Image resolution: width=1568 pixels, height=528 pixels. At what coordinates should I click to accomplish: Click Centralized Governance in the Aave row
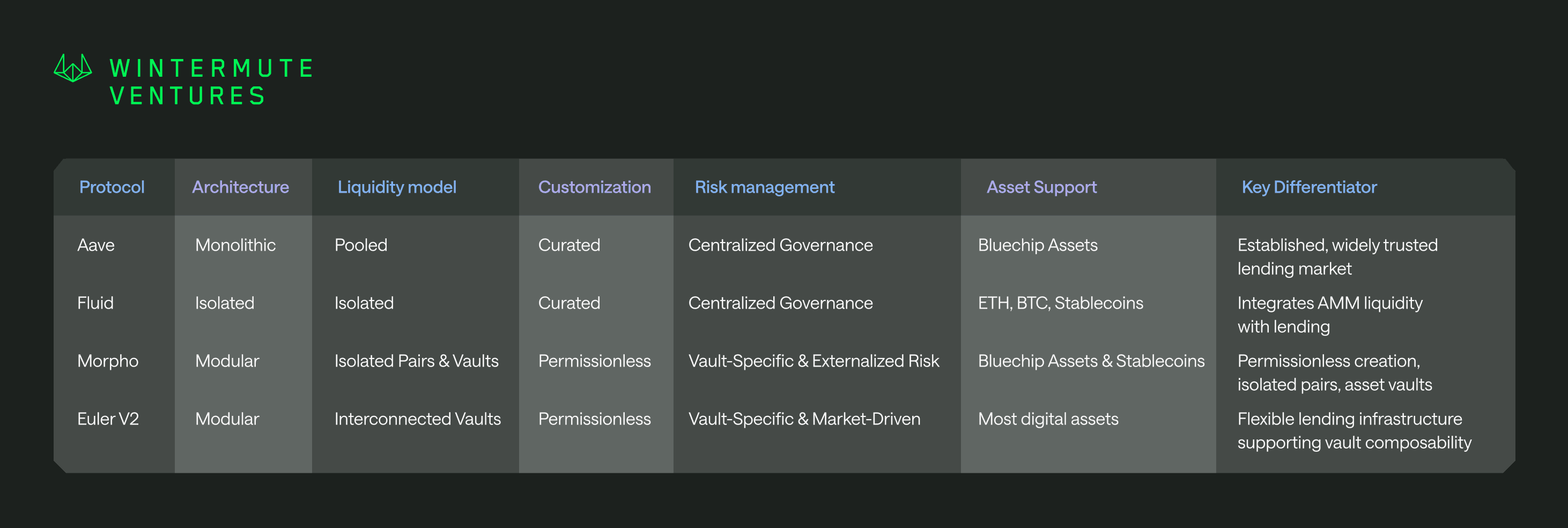780,245
